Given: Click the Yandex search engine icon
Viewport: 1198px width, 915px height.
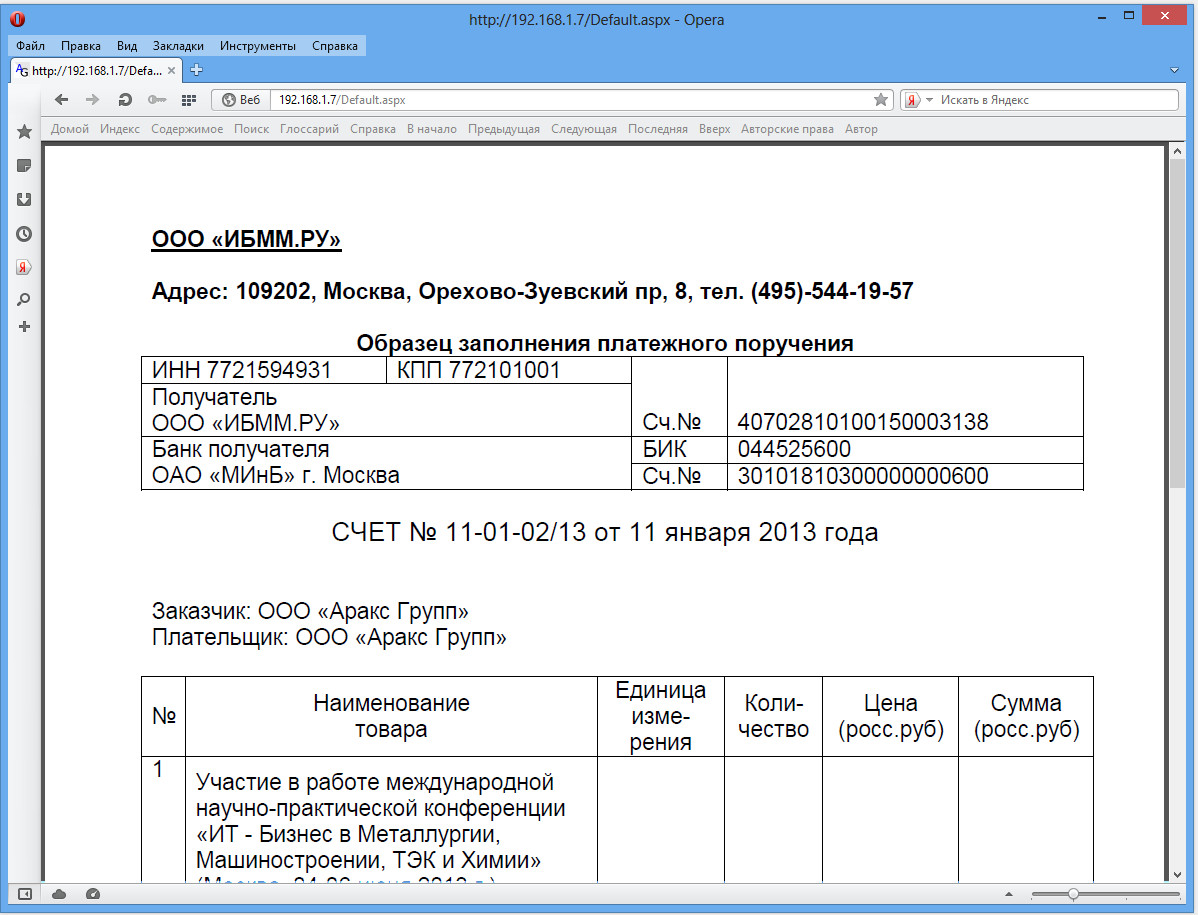Looking at the screenshot, I should click(x=912, y=100).
